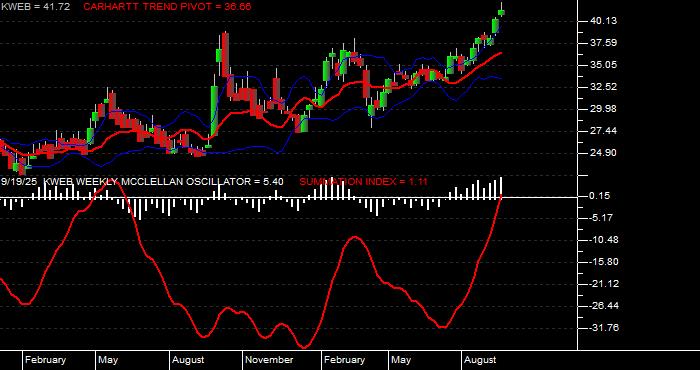The width and height of the screenshot is (700, 370).
Task: Select the CARHARTT TREND PIVOT = 36.66 label
Action: [167, 7]
